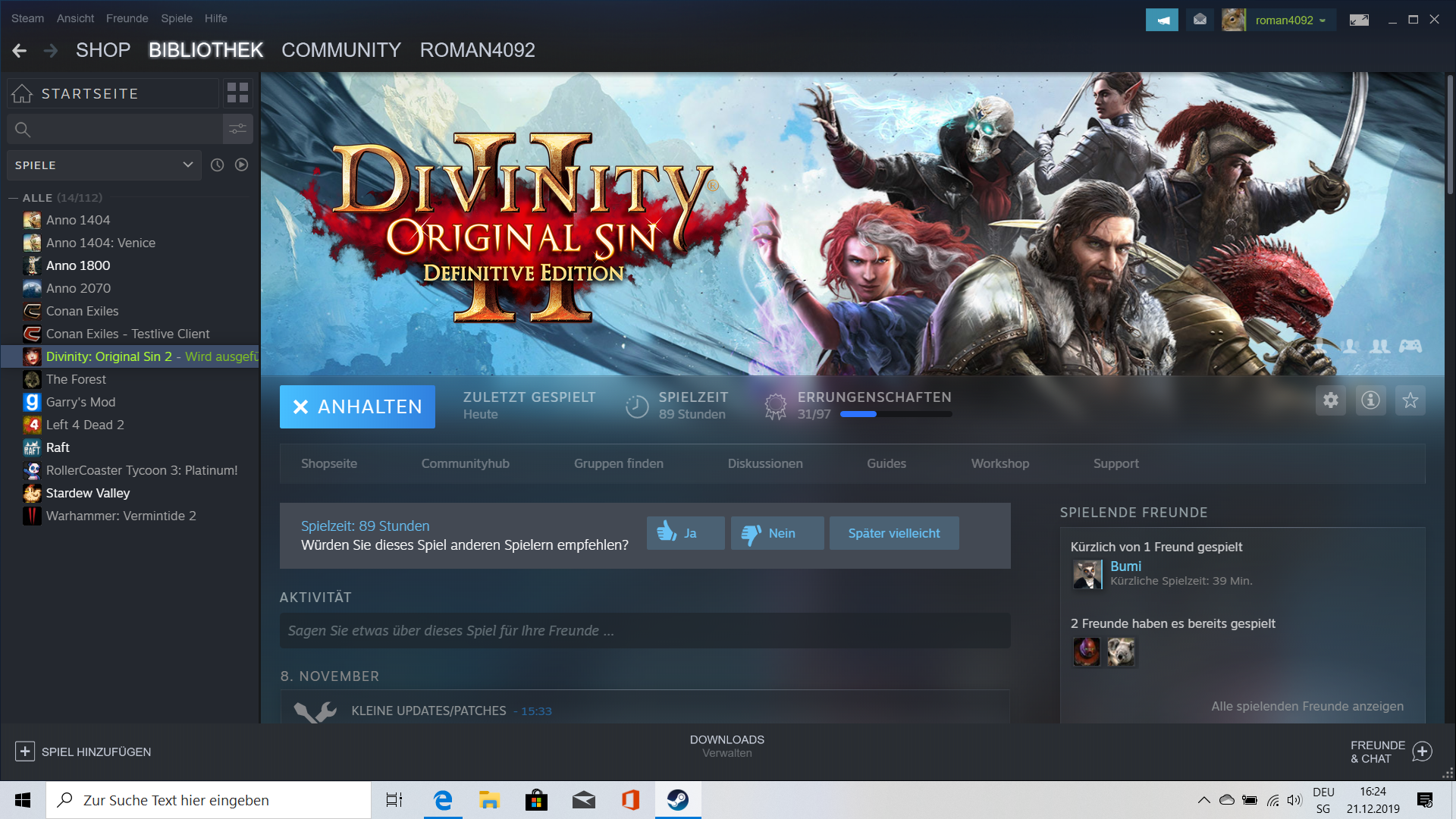Viewport: 1456px width, 819px height.
Task: Toggle show ready-to-play games filter
Action: pyautogui.click(x=241, y=165)
